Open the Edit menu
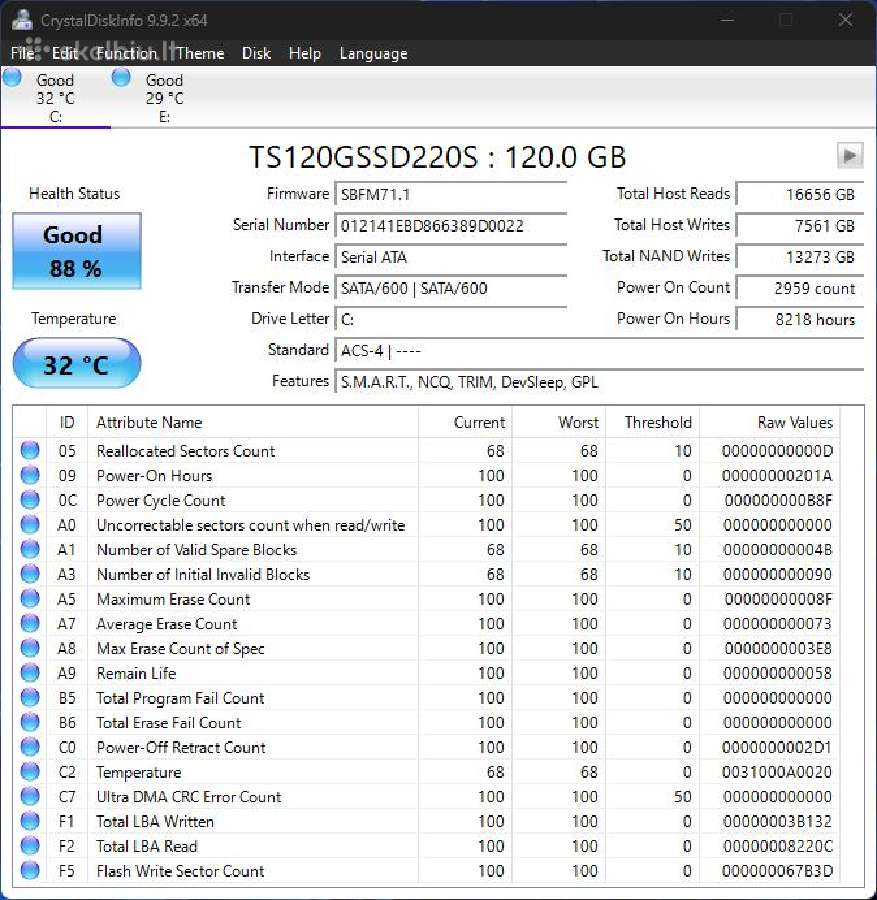Screen dimensions: 877x900 tap(65, 53)
